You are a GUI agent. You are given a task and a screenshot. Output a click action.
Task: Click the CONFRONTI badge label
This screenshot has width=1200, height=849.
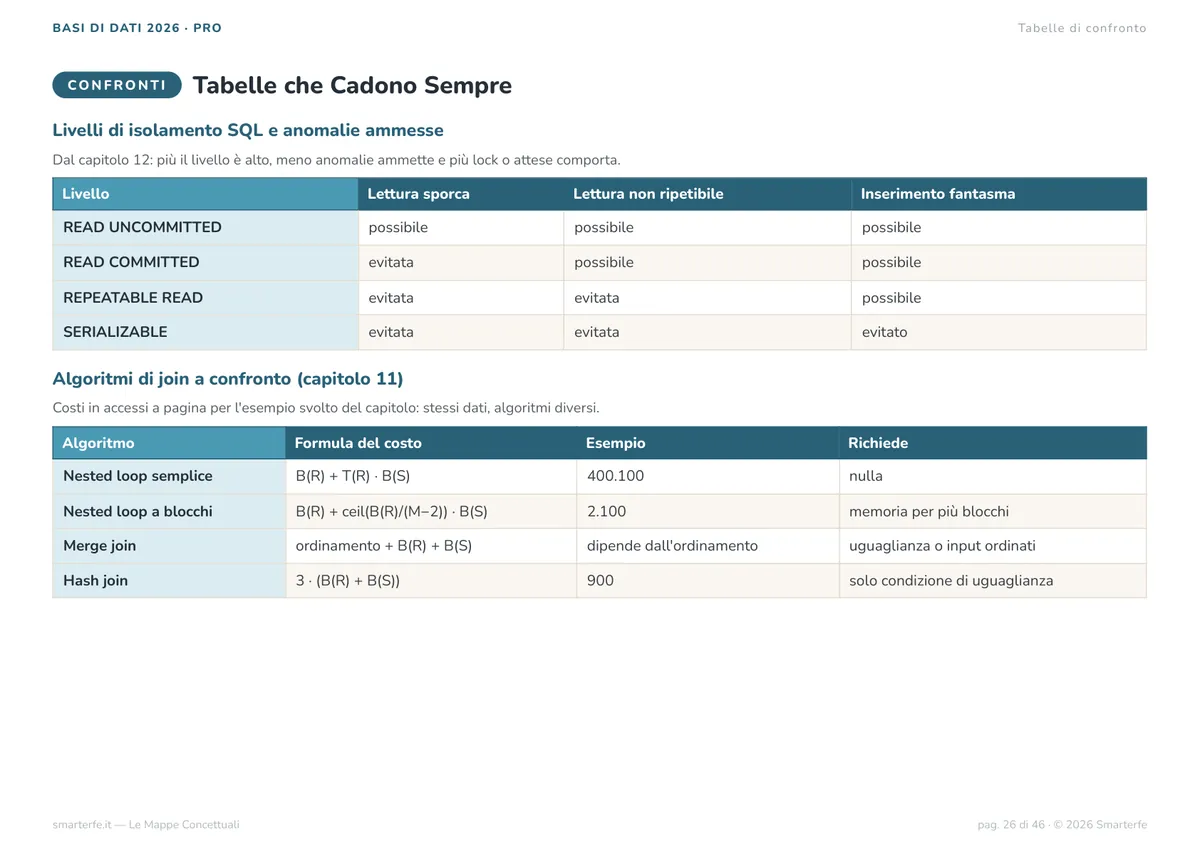117,85
